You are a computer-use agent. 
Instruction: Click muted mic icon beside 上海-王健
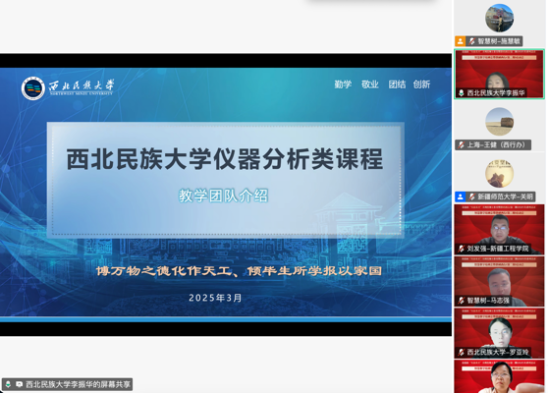pos(461,145)
